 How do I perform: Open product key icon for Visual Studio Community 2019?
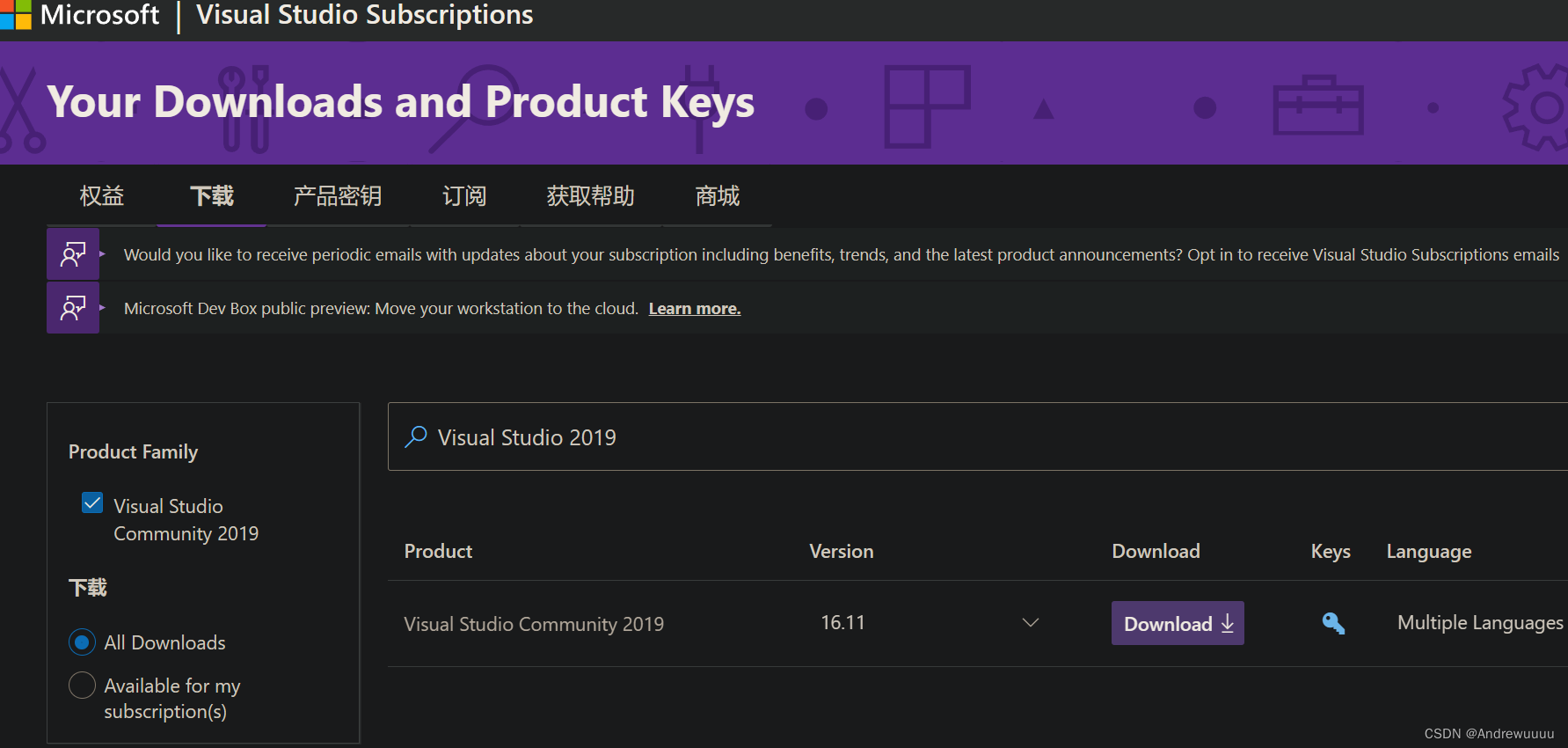coord(1333,623)
